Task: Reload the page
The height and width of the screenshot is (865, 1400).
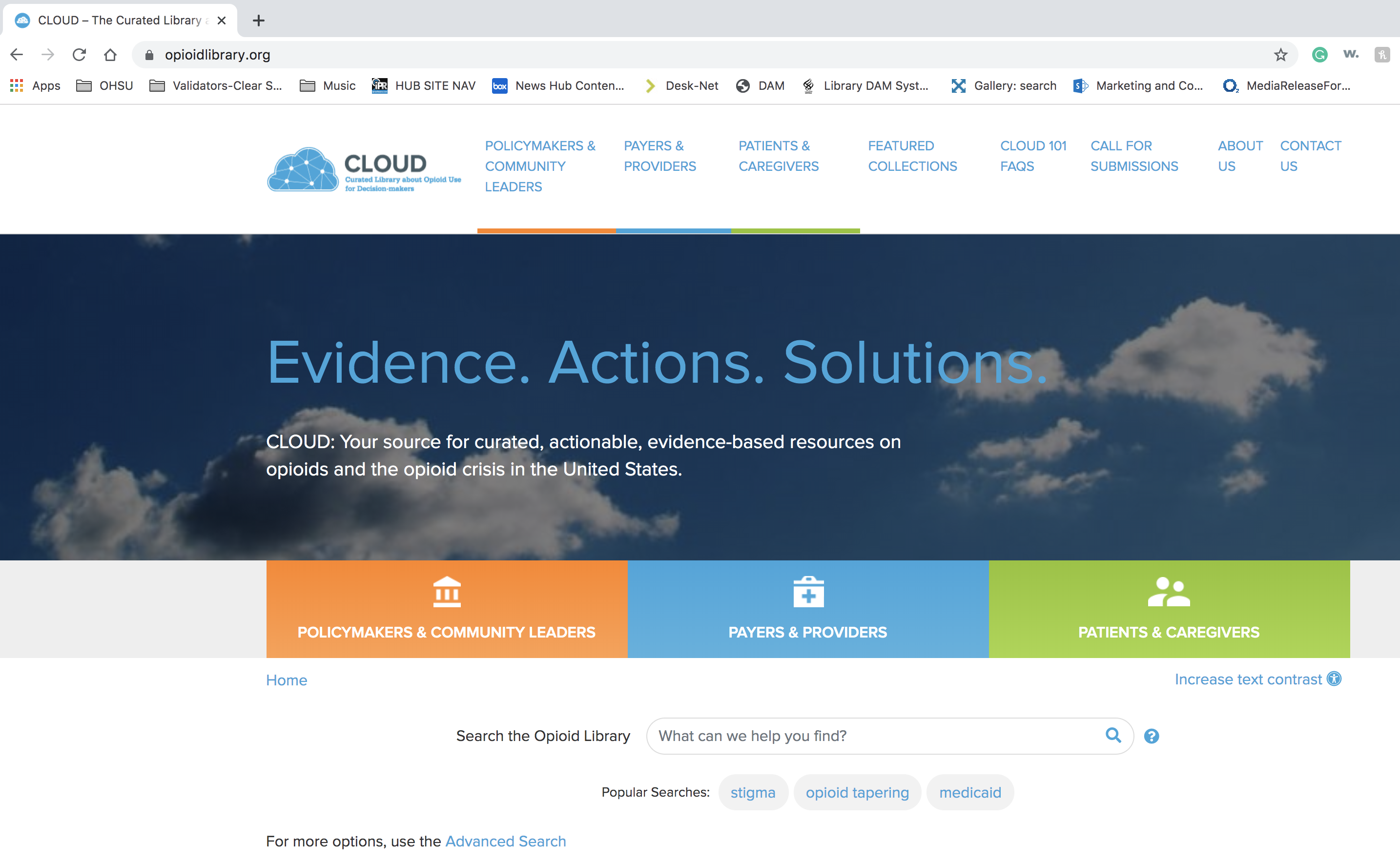Action: click(79, 54)
